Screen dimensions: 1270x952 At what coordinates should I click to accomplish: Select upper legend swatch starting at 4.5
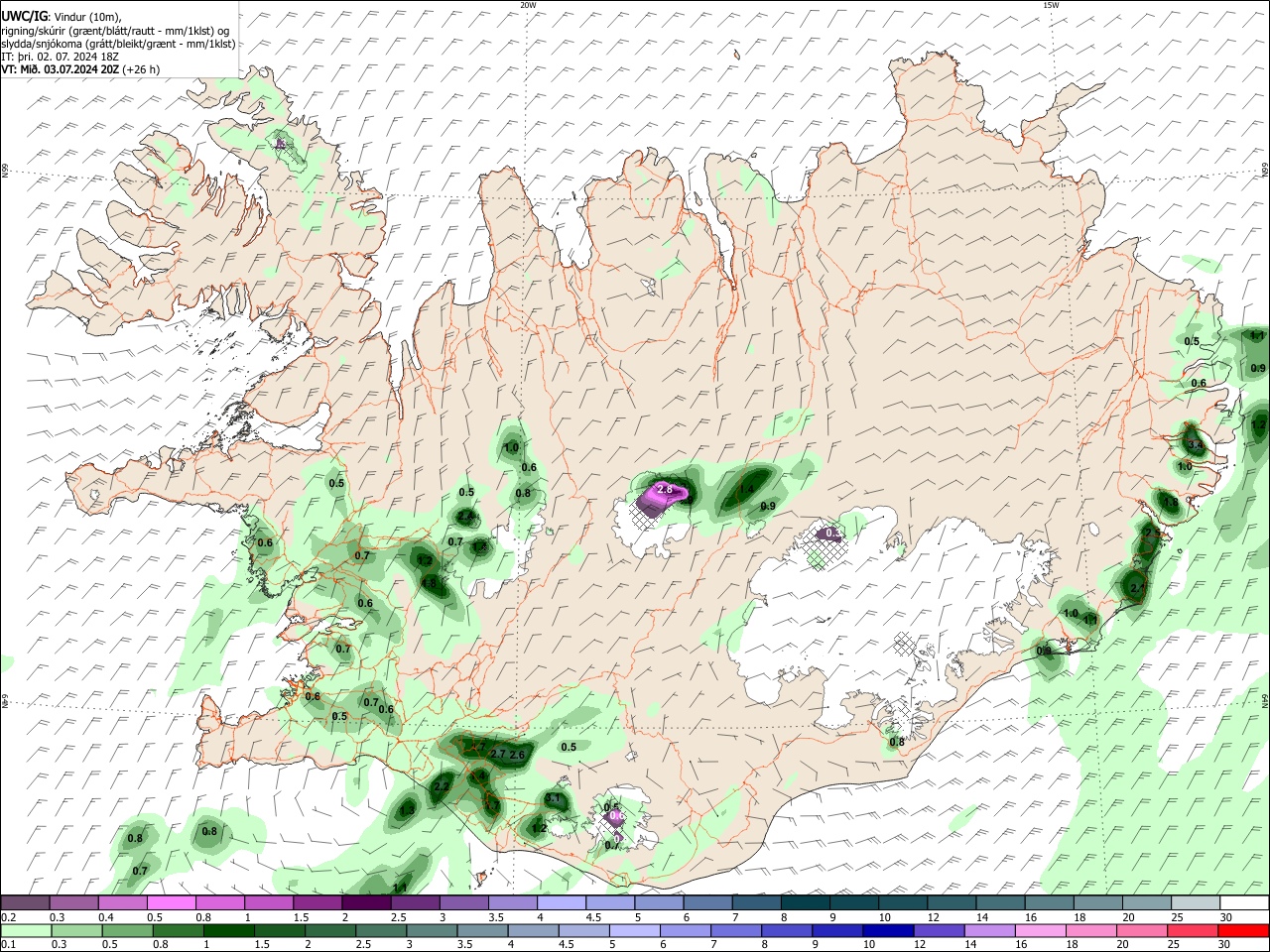click(x=609, y=903)
